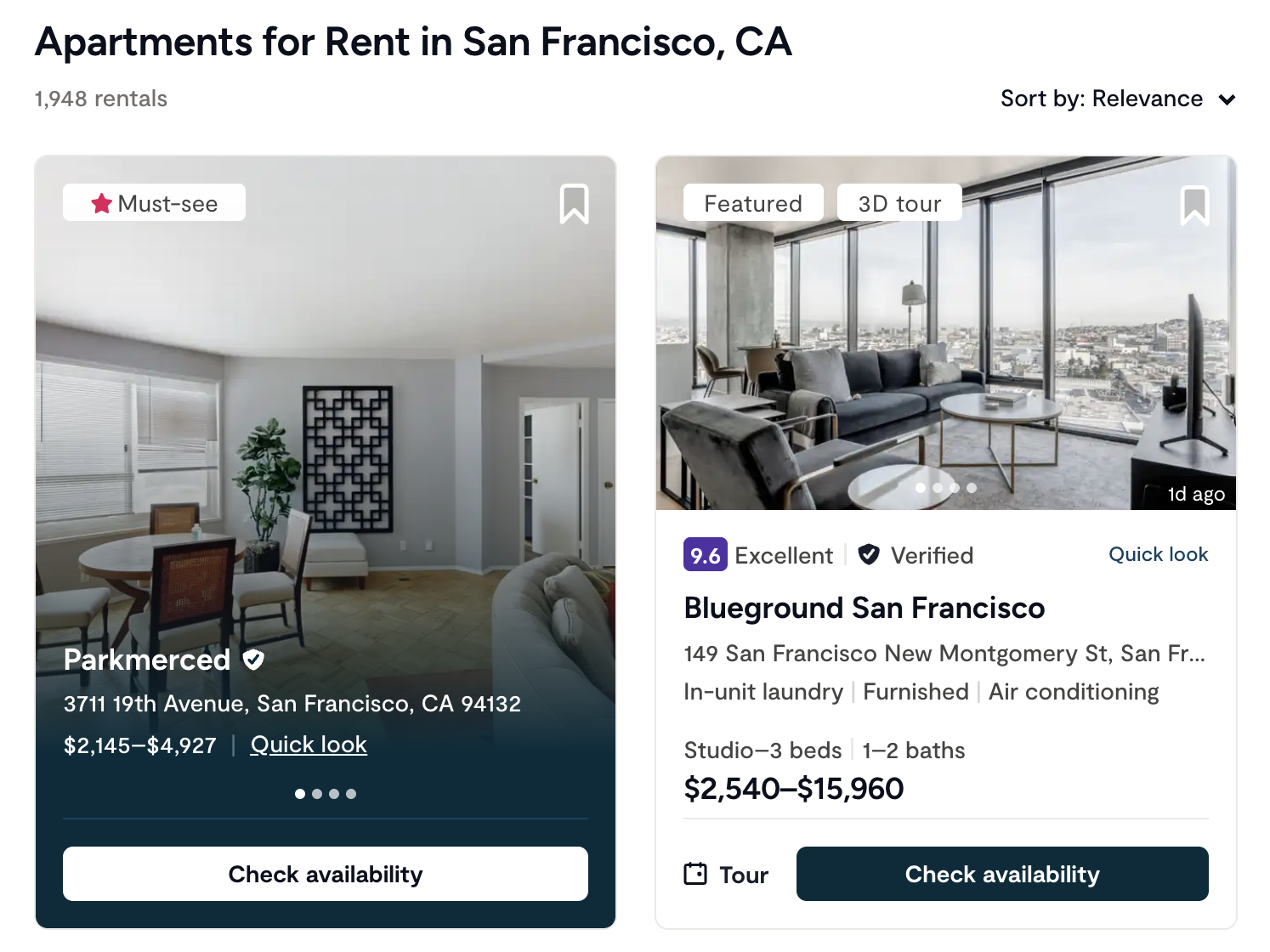Open the Parkmerced listing title

[x=147, y=660]
